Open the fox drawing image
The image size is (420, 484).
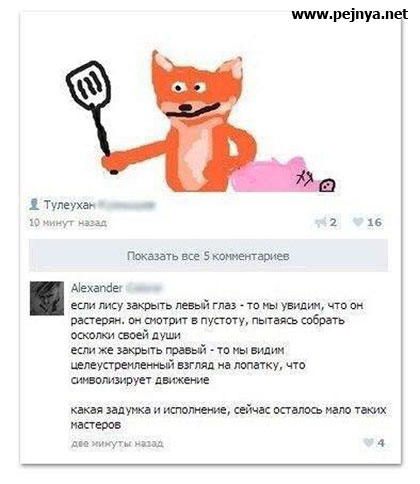pyautogui.click(x=201, y=122)
